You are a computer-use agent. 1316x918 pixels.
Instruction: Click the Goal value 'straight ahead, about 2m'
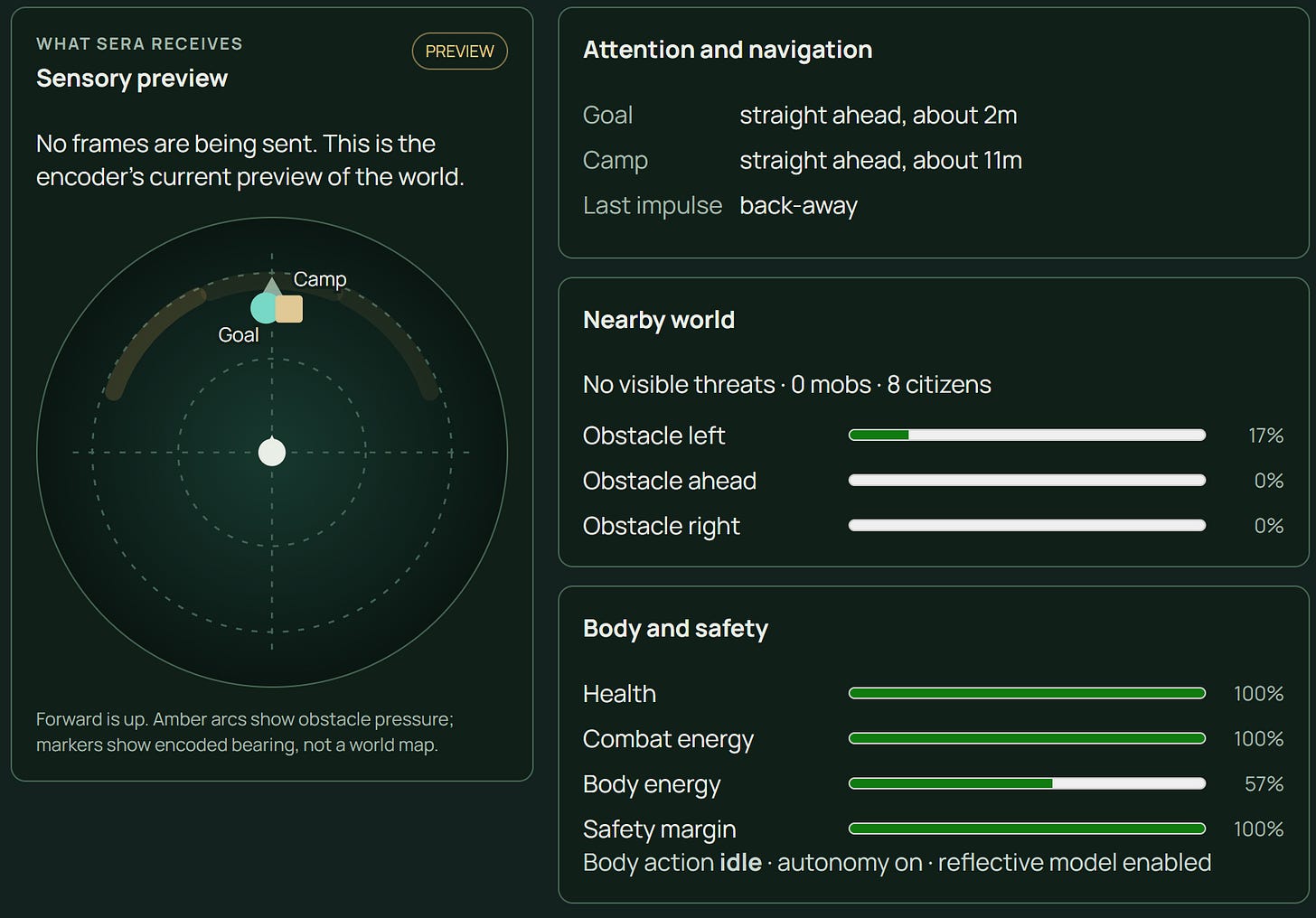[879, 116]
